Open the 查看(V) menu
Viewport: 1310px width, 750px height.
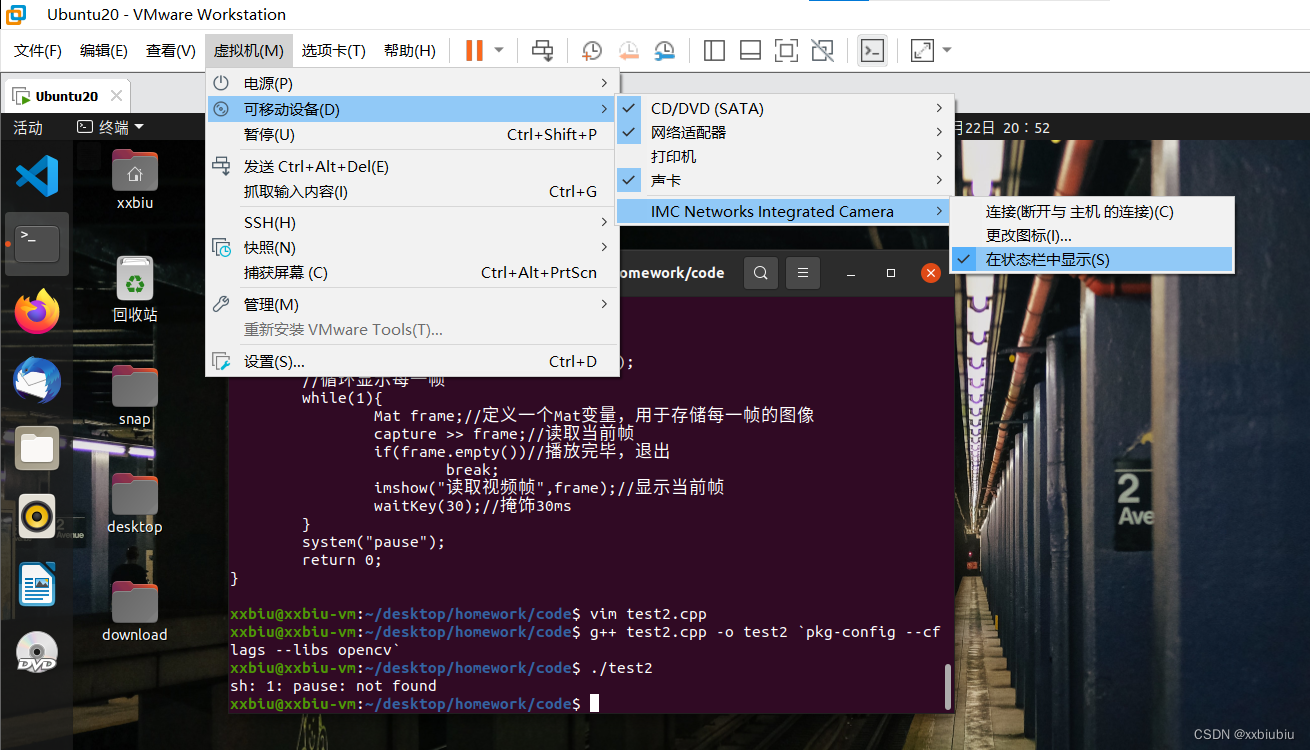[171, 50]
